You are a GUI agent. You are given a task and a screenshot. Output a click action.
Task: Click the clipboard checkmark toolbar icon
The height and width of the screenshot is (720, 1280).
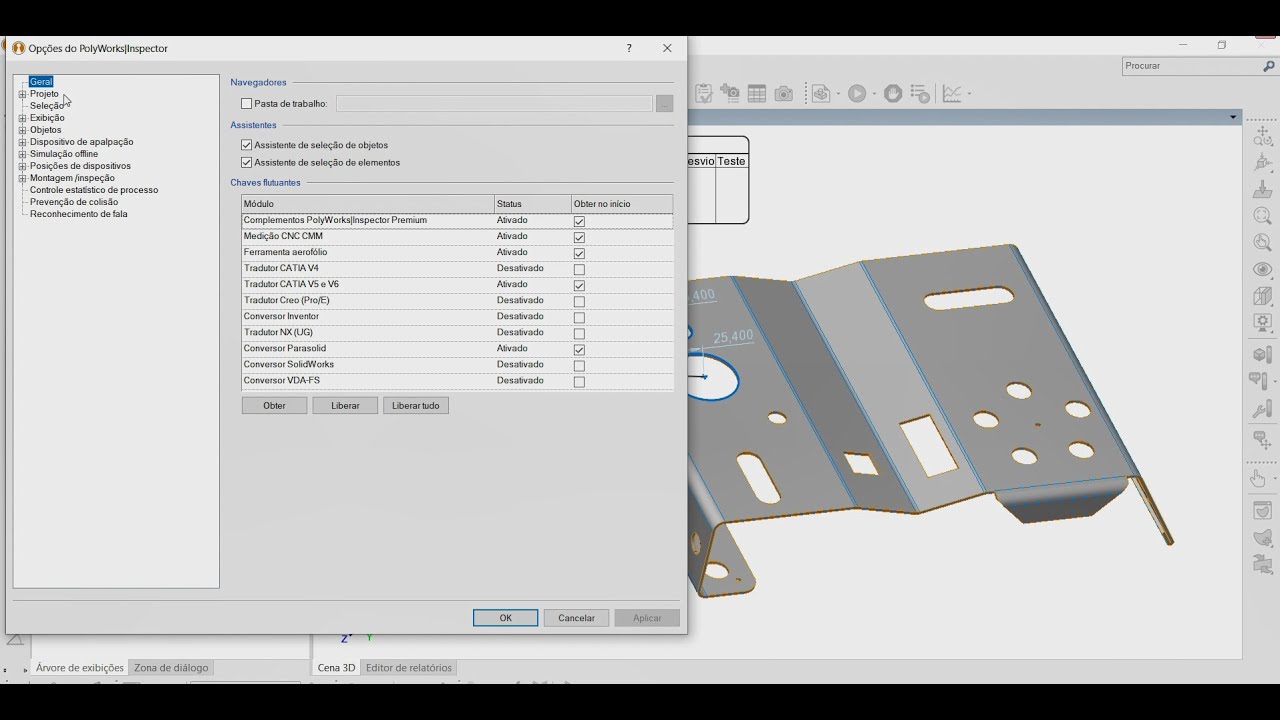[704, 93]
